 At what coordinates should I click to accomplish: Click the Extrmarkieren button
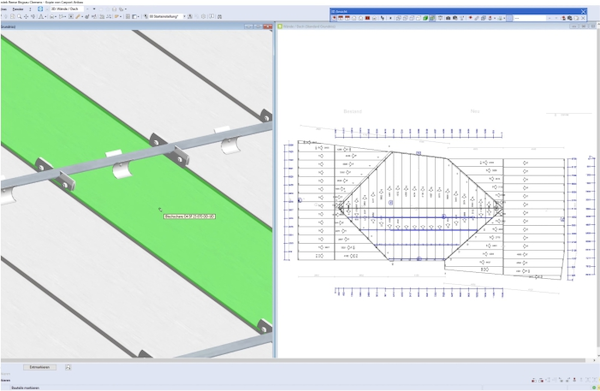39,367
